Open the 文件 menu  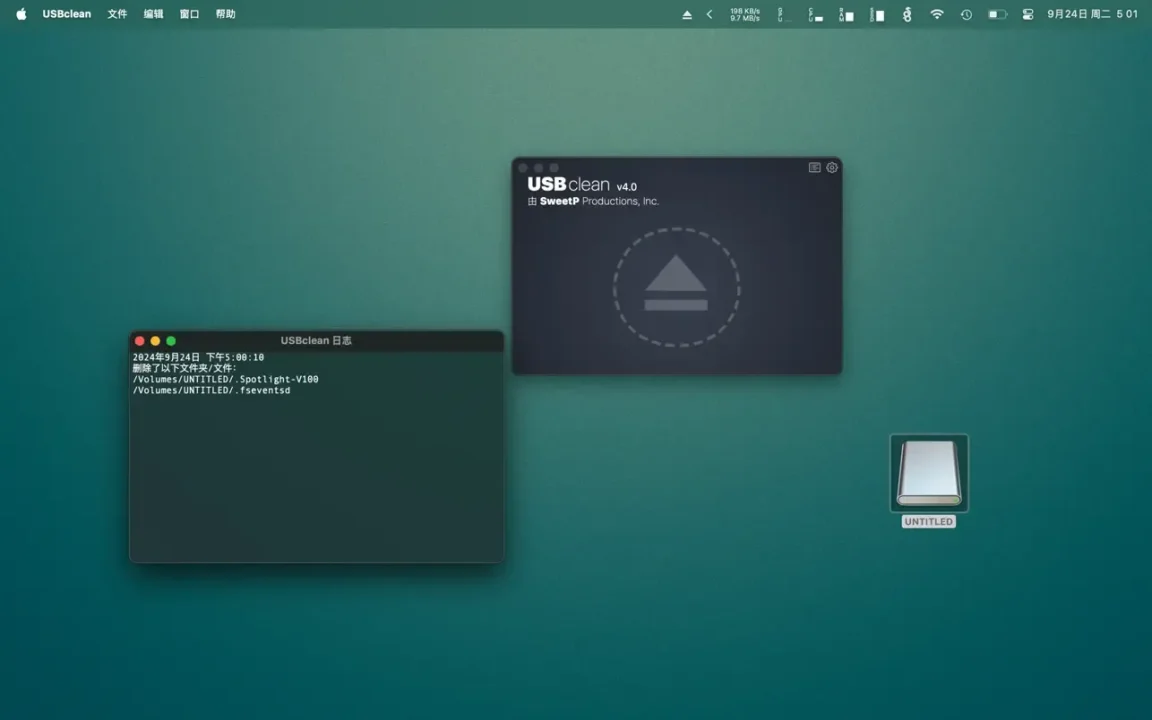point(117,15)
